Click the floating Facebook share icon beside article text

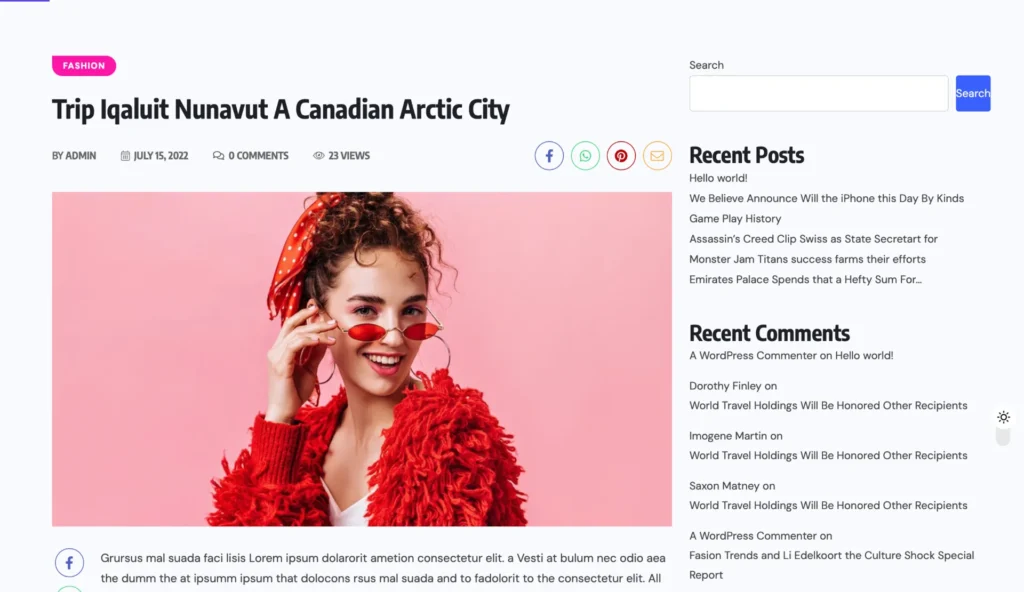coord(69,563)
